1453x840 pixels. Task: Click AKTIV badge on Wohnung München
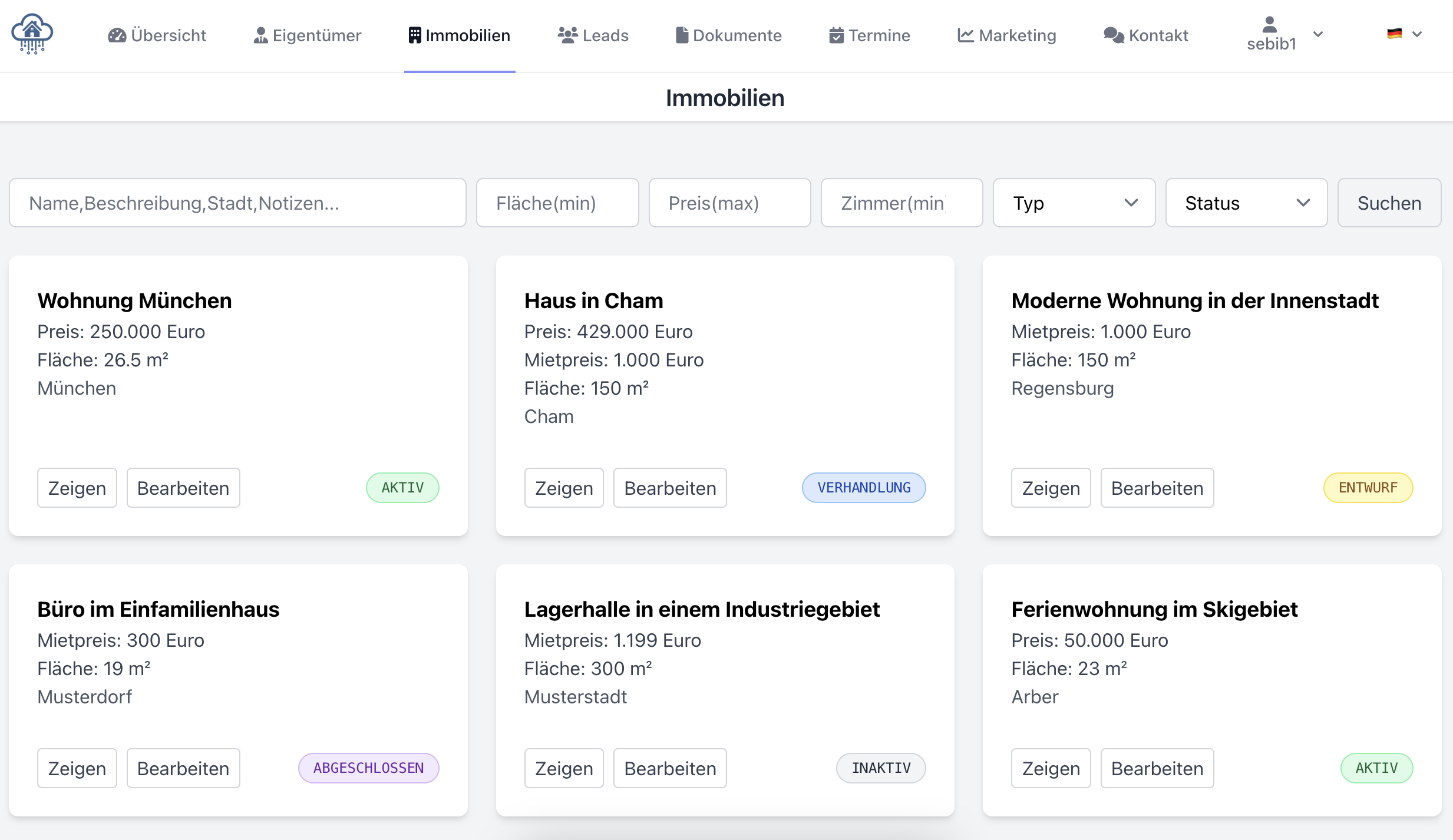[402, 488]
